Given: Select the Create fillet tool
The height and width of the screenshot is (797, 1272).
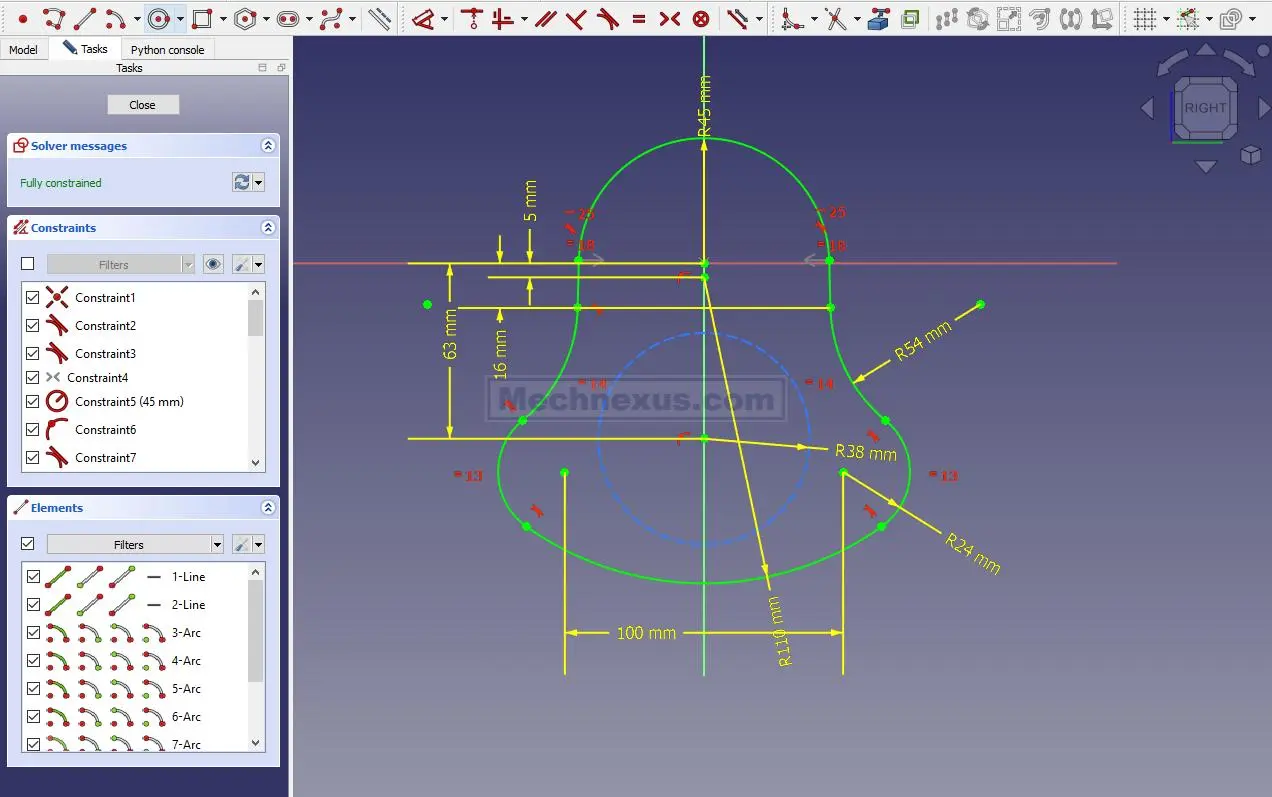Looking at the screenshot, I should pos(791,18).
